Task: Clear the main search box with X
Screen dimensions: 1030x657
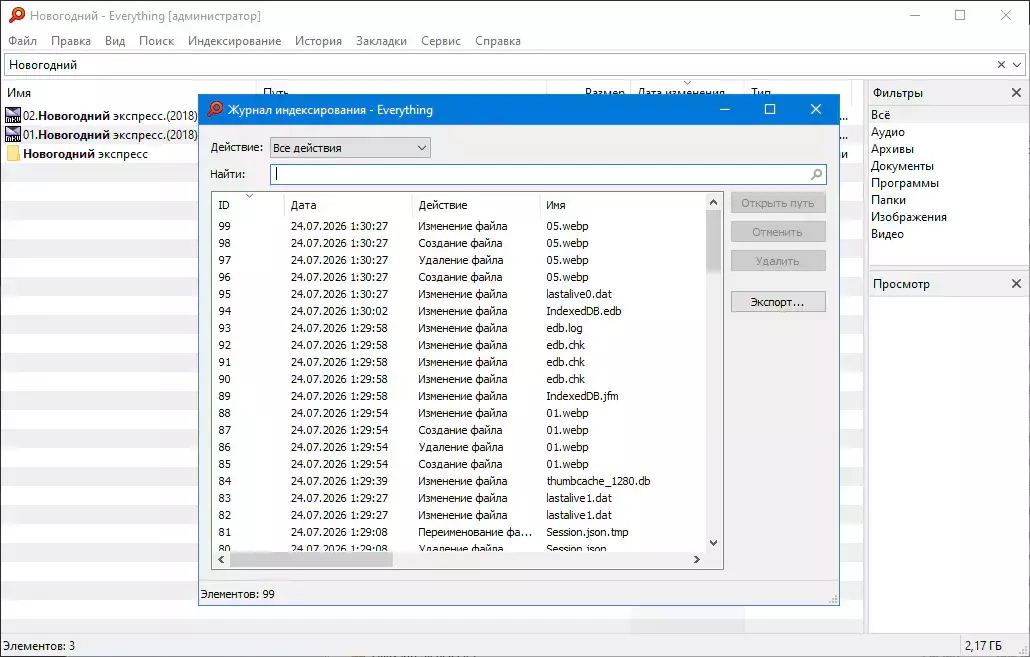Action: pyautogui.click(x=1001, y=64)
